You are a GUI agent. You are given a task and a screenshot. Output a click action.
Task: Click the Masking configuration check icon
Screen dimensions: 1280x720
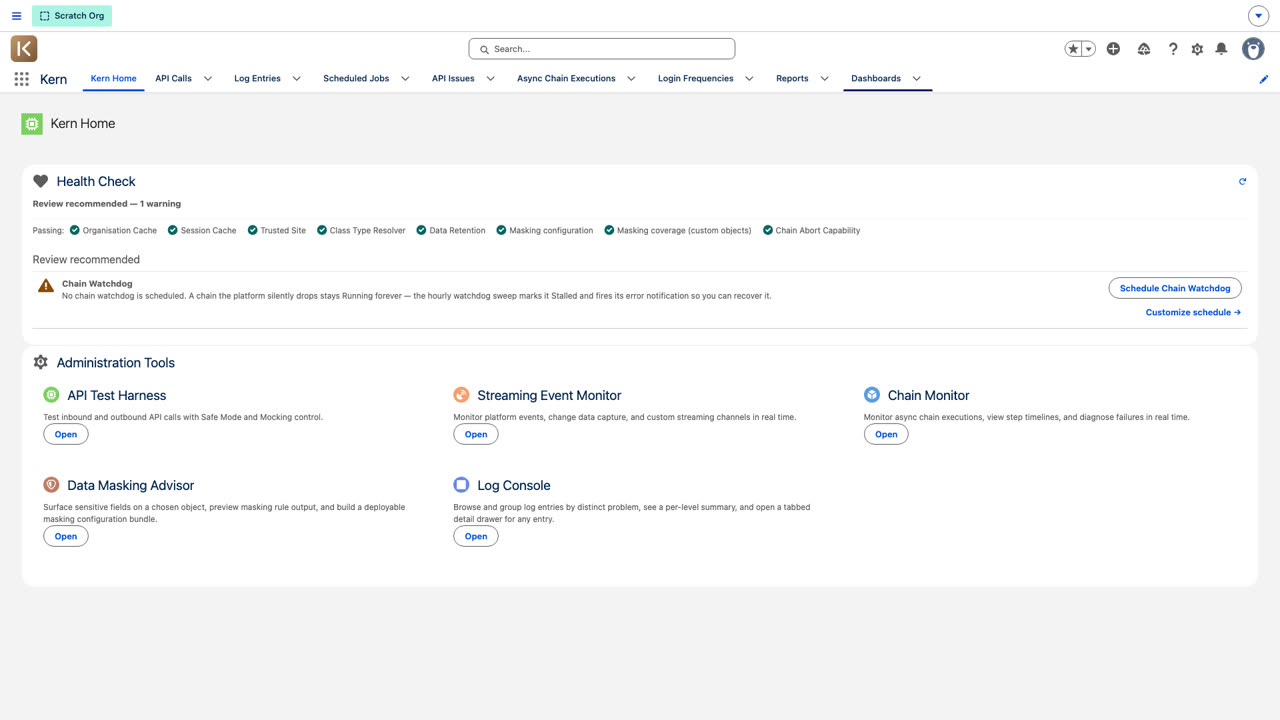pos(502,230)
